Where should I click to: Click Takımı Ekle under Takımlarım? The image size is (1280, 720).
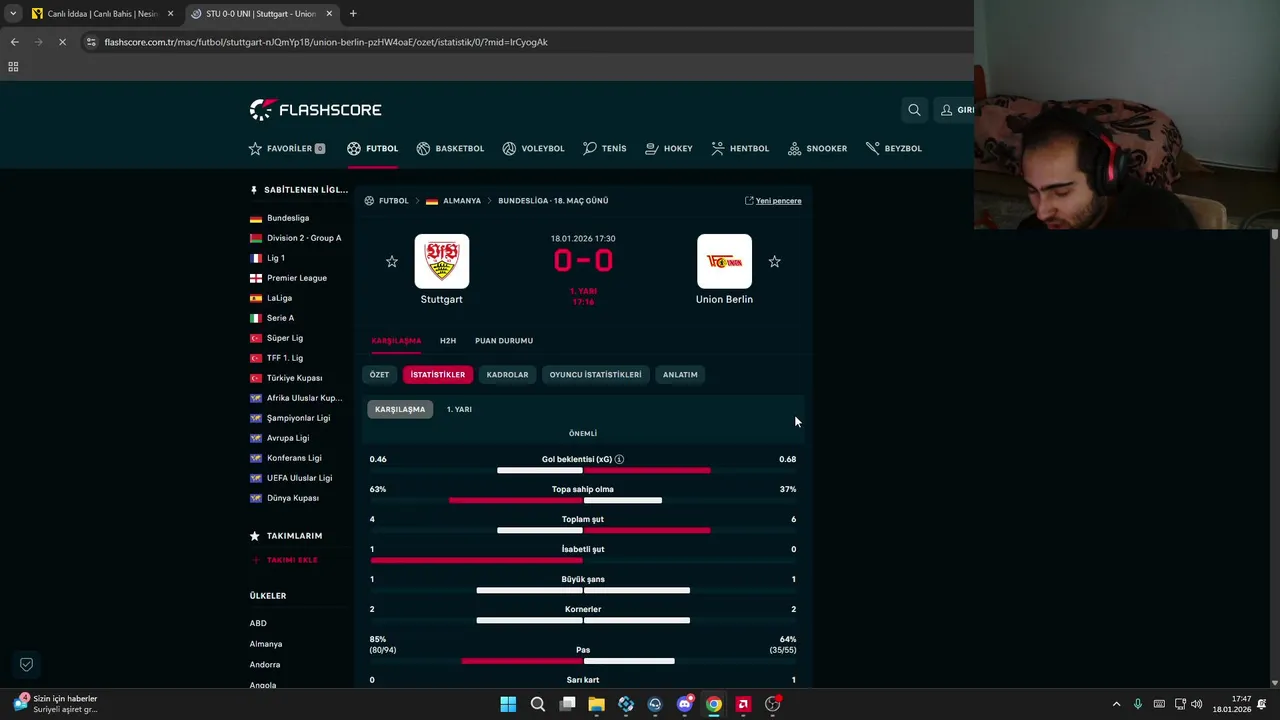(x=285, y=560)
